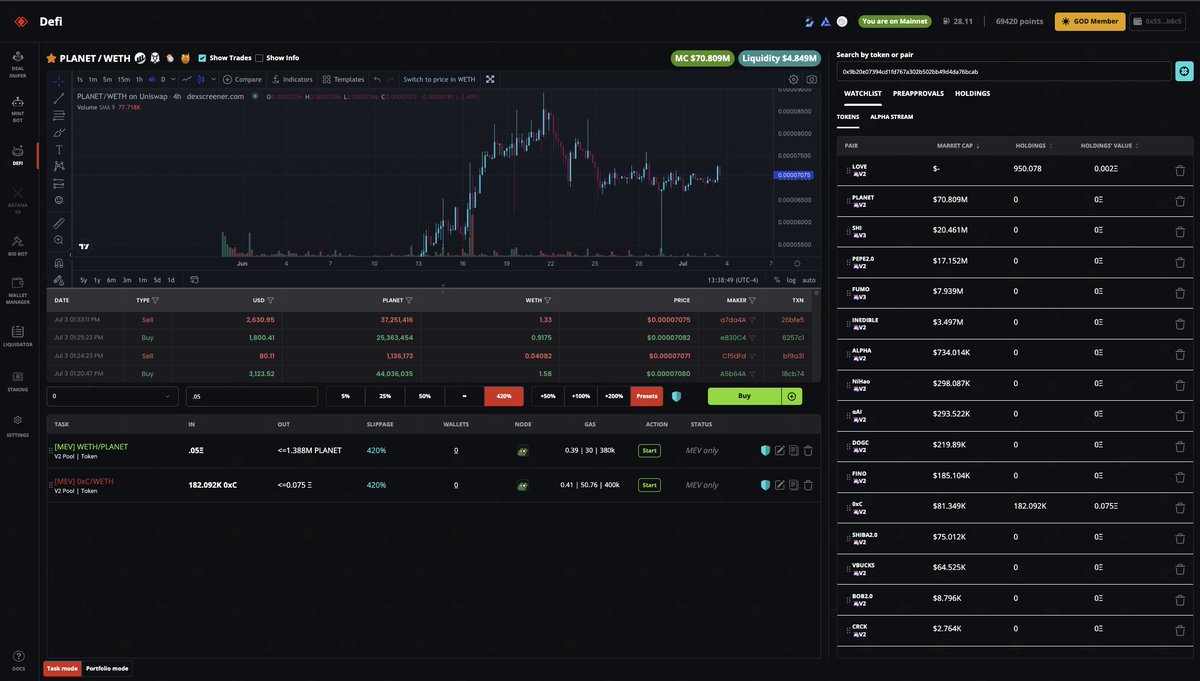The width and height of the screenshot is (1200, 681).
Task: Open the USD column filter
Action: (x=271, y=300)
